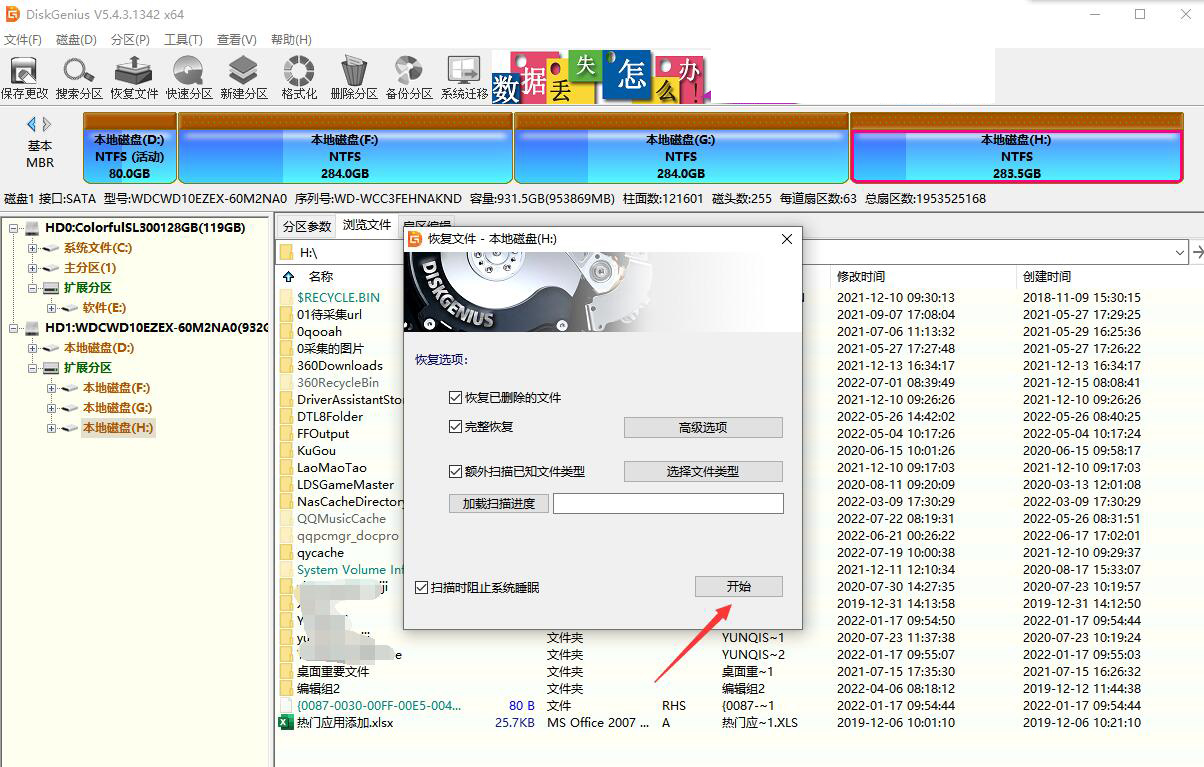The width and height of the screenshot is (1204, 767).
Task: Uncheck 恢复已删除的文件 checkbox
Action: click(456, 398)
